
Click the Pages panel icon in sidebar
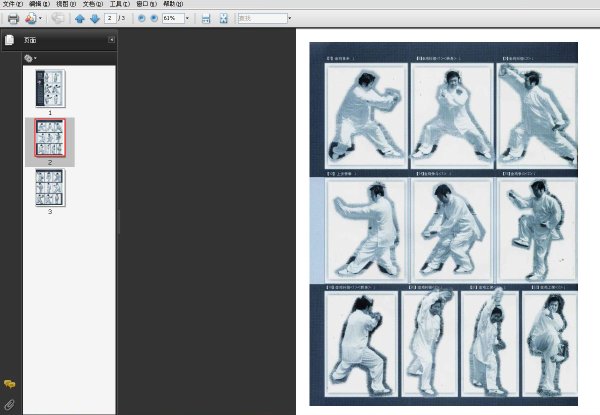(10, 40)
